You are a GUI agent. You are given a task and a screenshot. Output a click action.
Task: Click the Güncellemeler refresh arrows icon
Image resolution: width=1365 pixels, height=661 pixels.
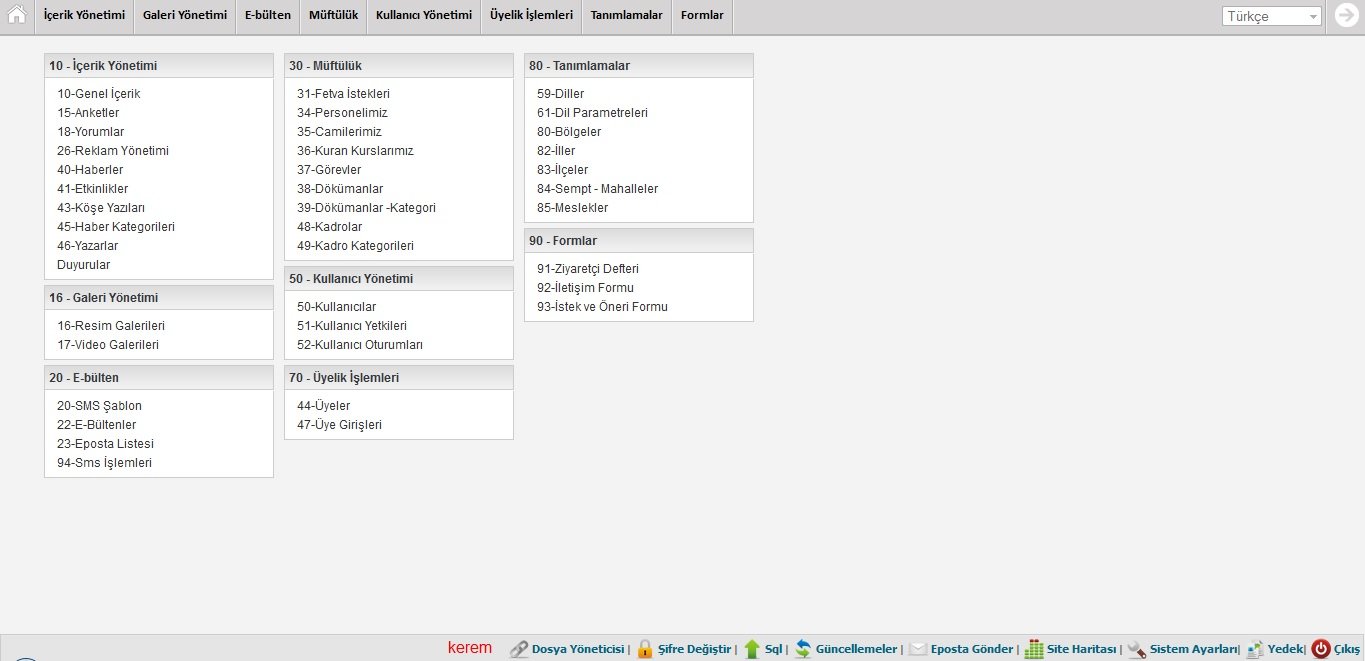pos(802,649)
